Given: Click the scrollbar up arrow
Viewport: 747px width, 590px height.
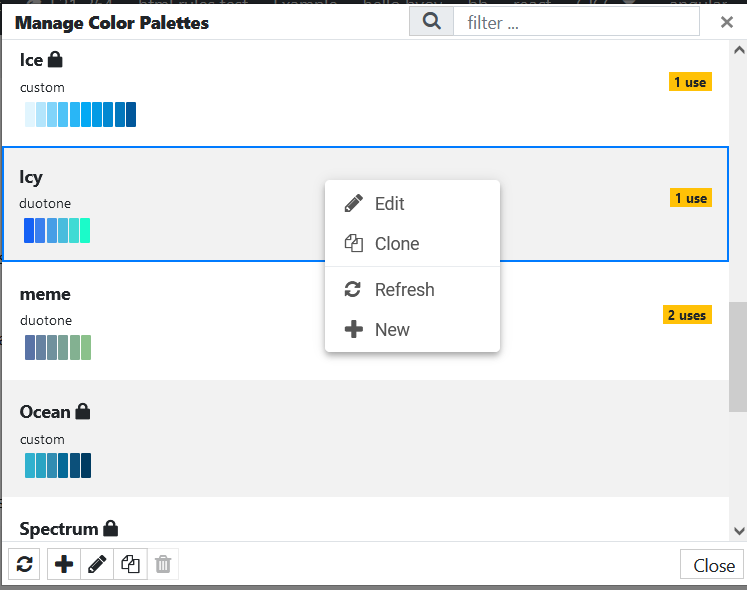Looking at the screenshot, I should click(x=739, y=50).
